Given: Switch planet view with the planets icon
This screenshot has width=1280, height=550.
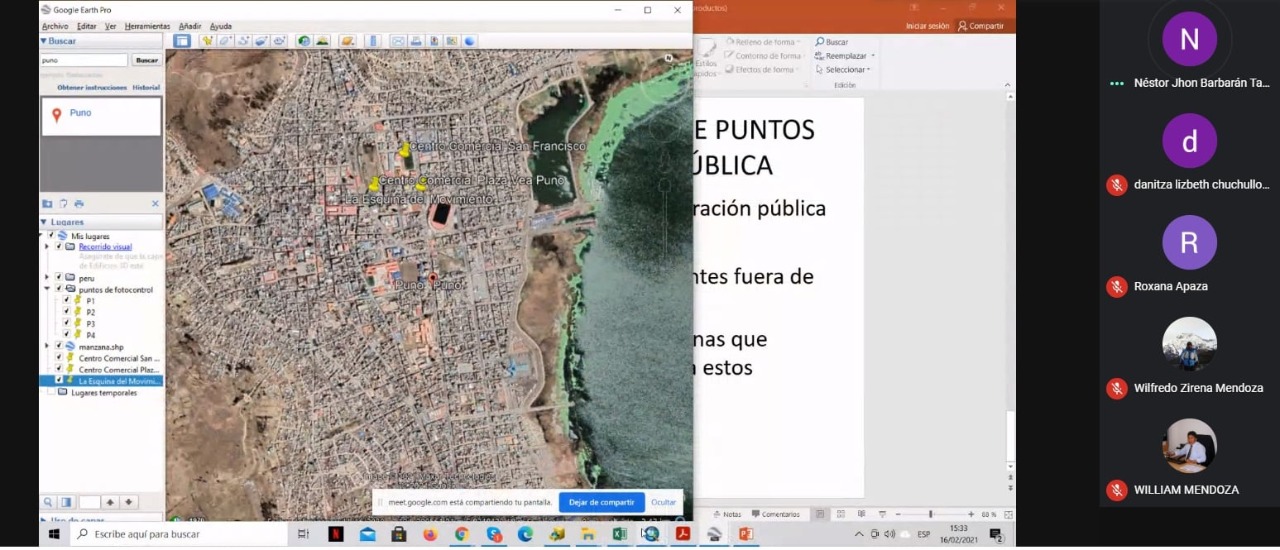Looking at the screenshot, I should (347, 41).
